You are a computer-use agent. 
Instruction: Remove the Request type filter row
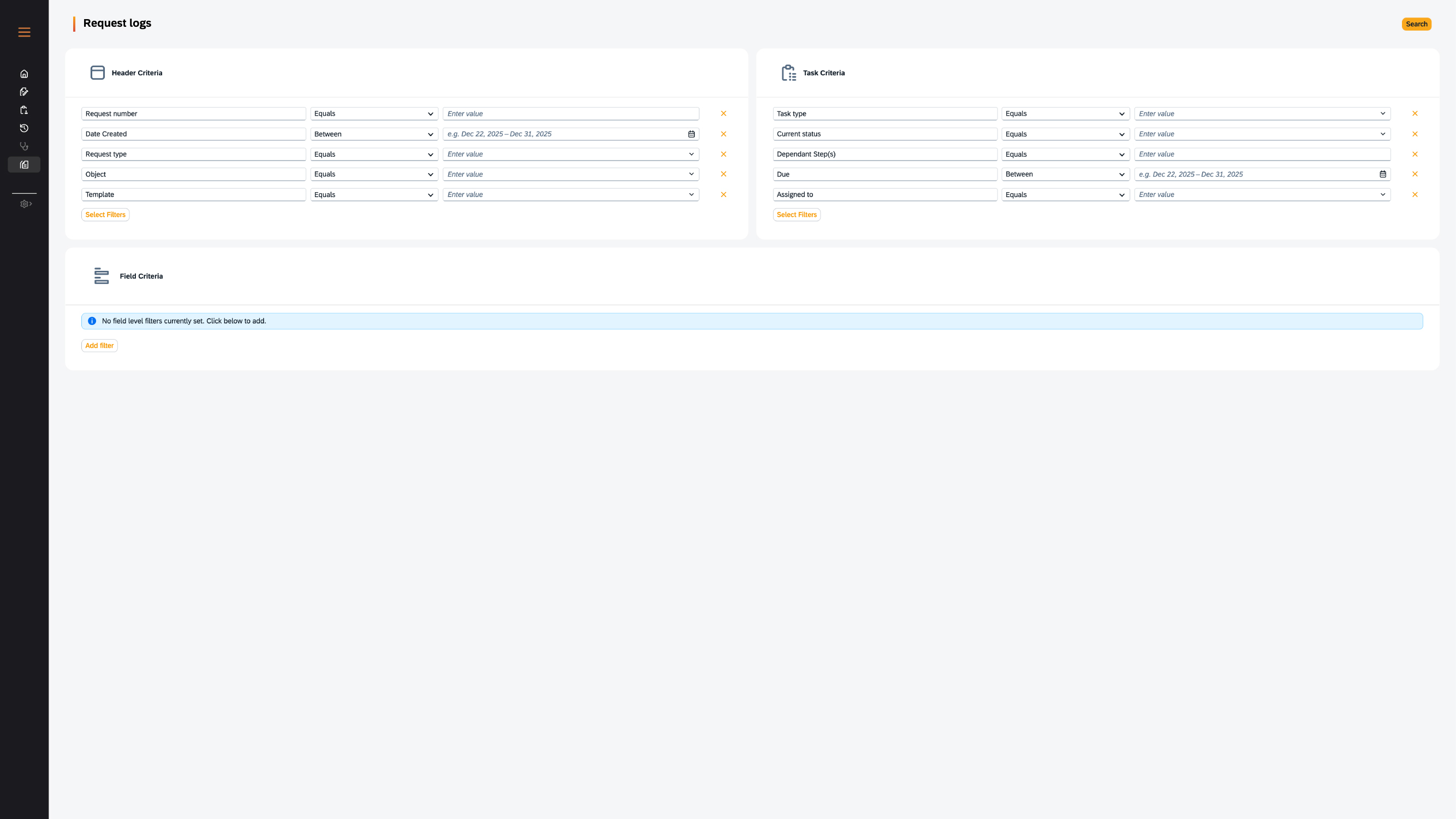click(x=723, y=155)
